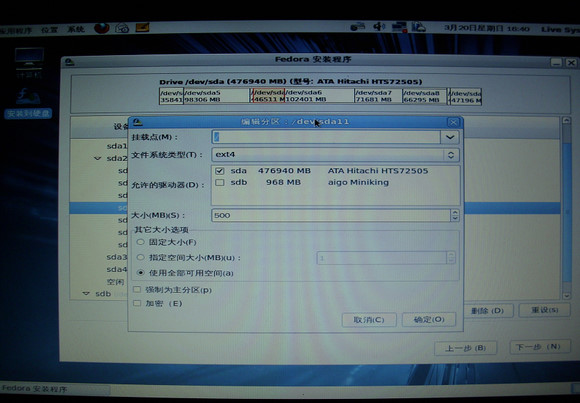
Task: Click the Fedora installer taskbar button
Action: point(55,389)
